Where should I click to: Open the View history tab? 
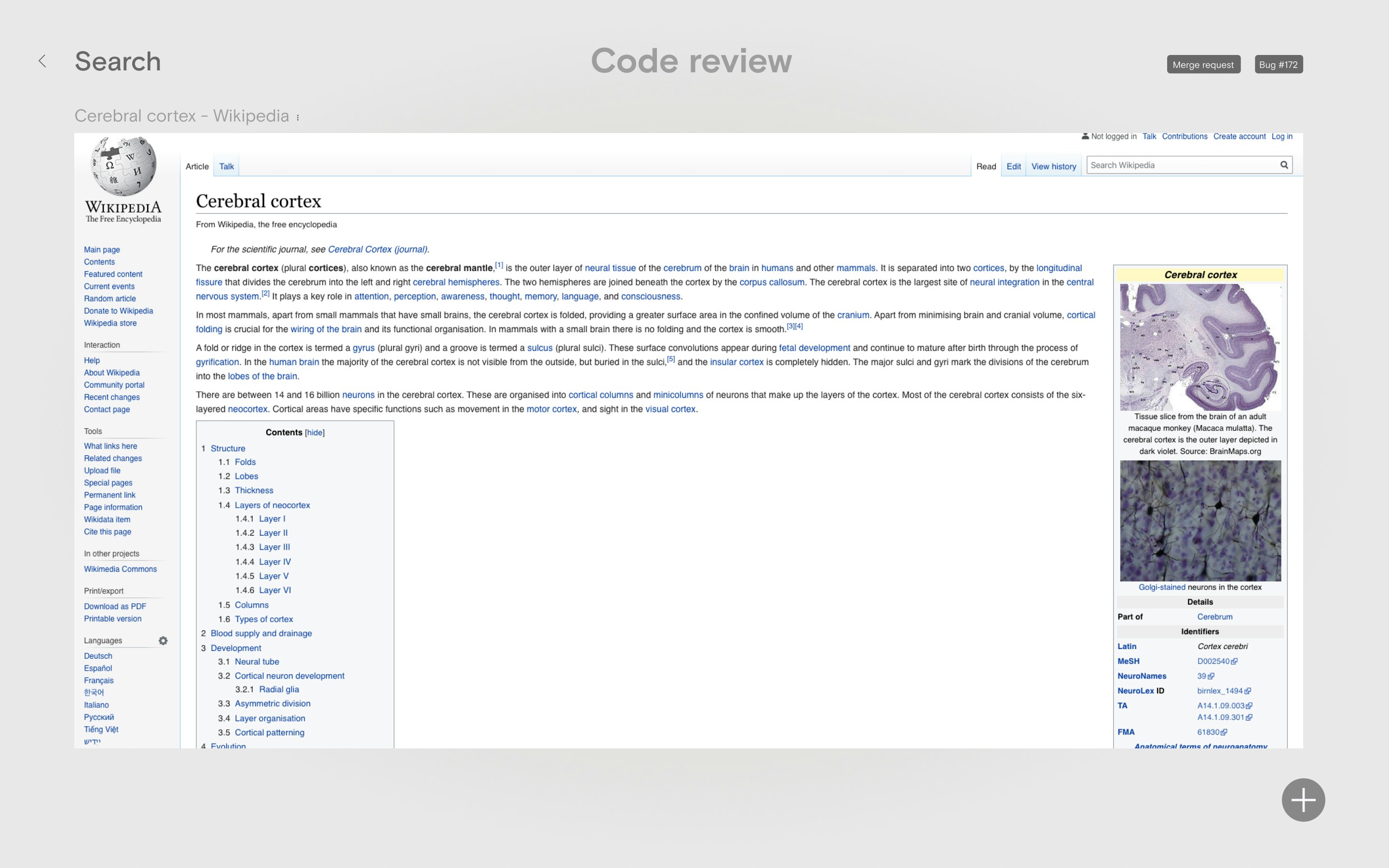[1054, 166]
